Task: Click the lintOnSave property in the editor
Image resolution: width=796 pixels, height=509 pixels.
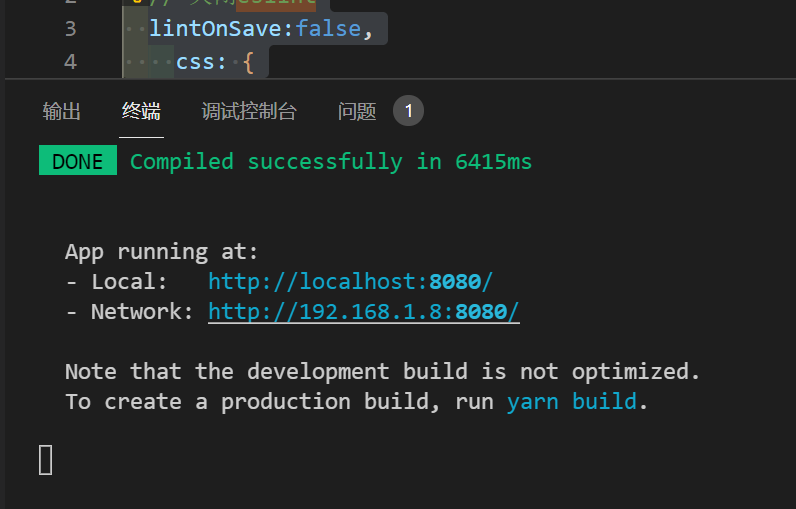Action: (215, 28)
